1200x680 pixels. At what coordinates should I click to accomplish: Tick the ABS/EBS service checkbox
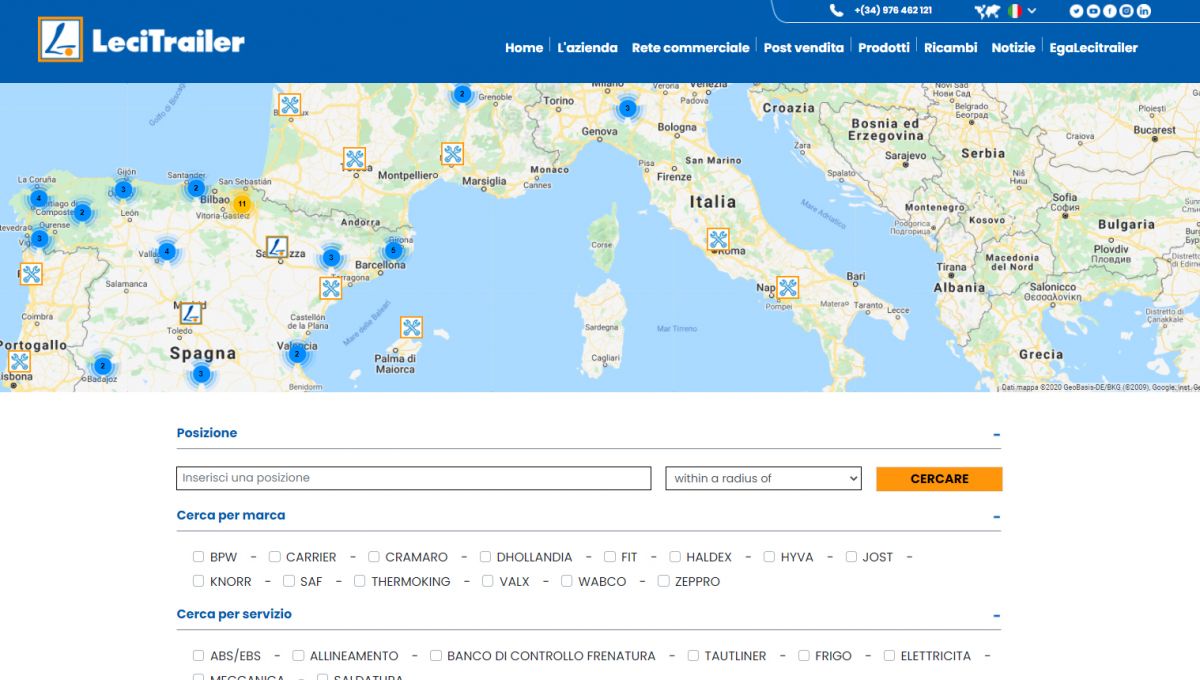click(199, 656)
